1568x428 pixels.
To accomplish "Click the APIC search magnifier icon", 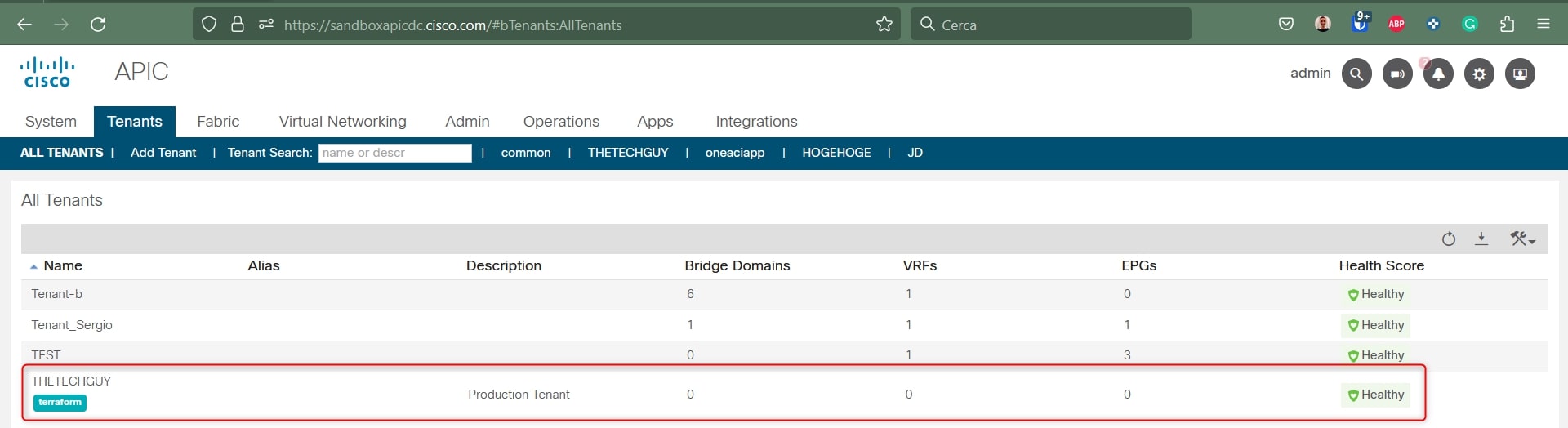I will [x=1356, y=74].
